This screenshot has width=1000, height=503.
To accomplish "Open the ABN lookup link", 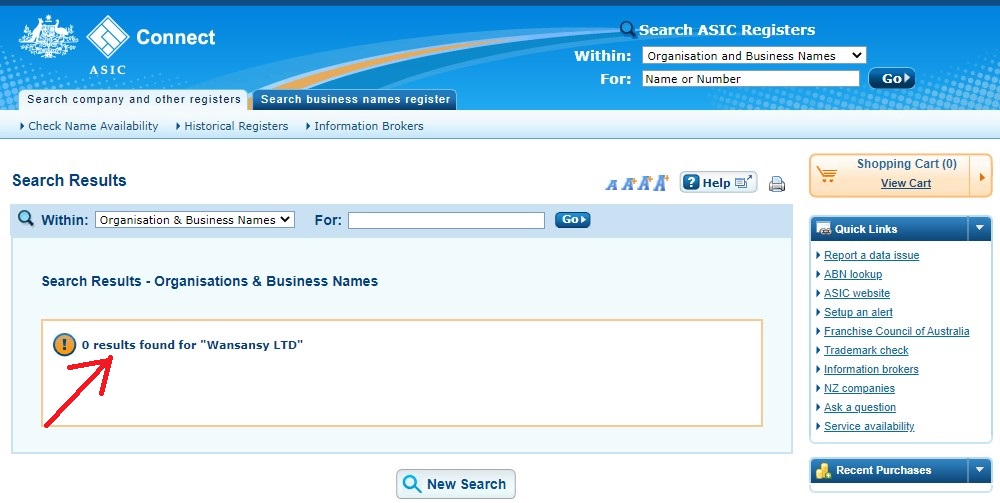I will [x=853, y=274].
